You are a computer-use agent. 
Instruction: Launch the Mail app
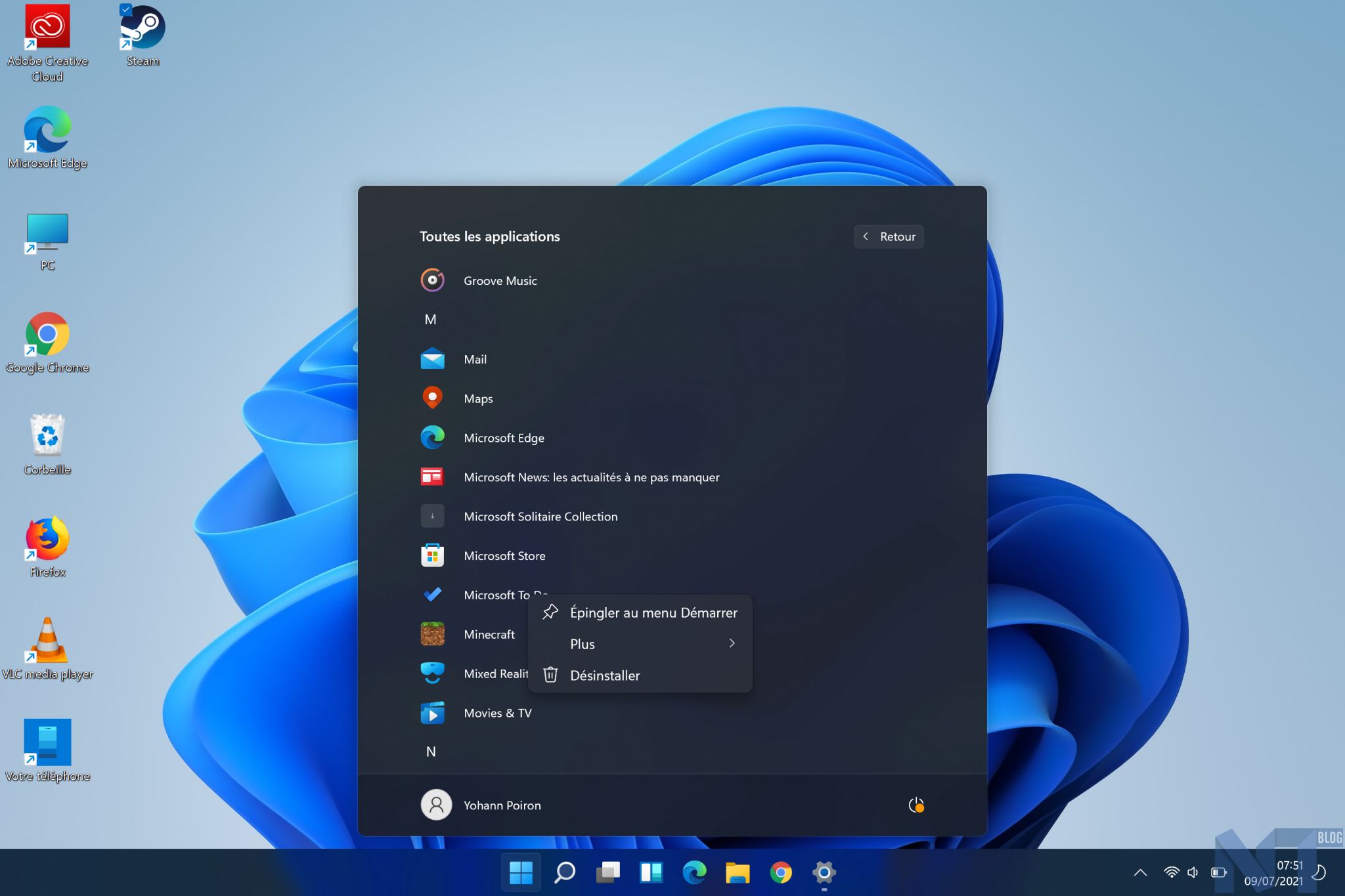(x=475, y=359)
